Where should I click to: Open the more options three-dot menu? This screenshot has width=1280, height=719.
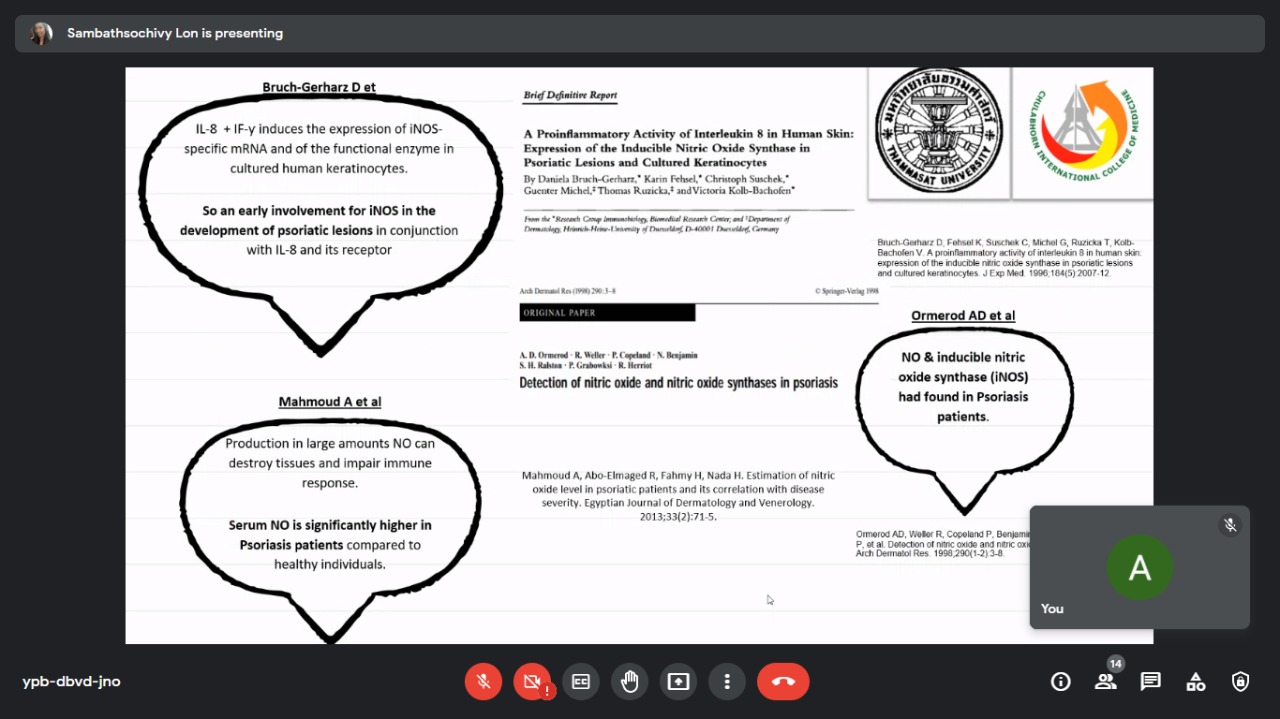727,682
